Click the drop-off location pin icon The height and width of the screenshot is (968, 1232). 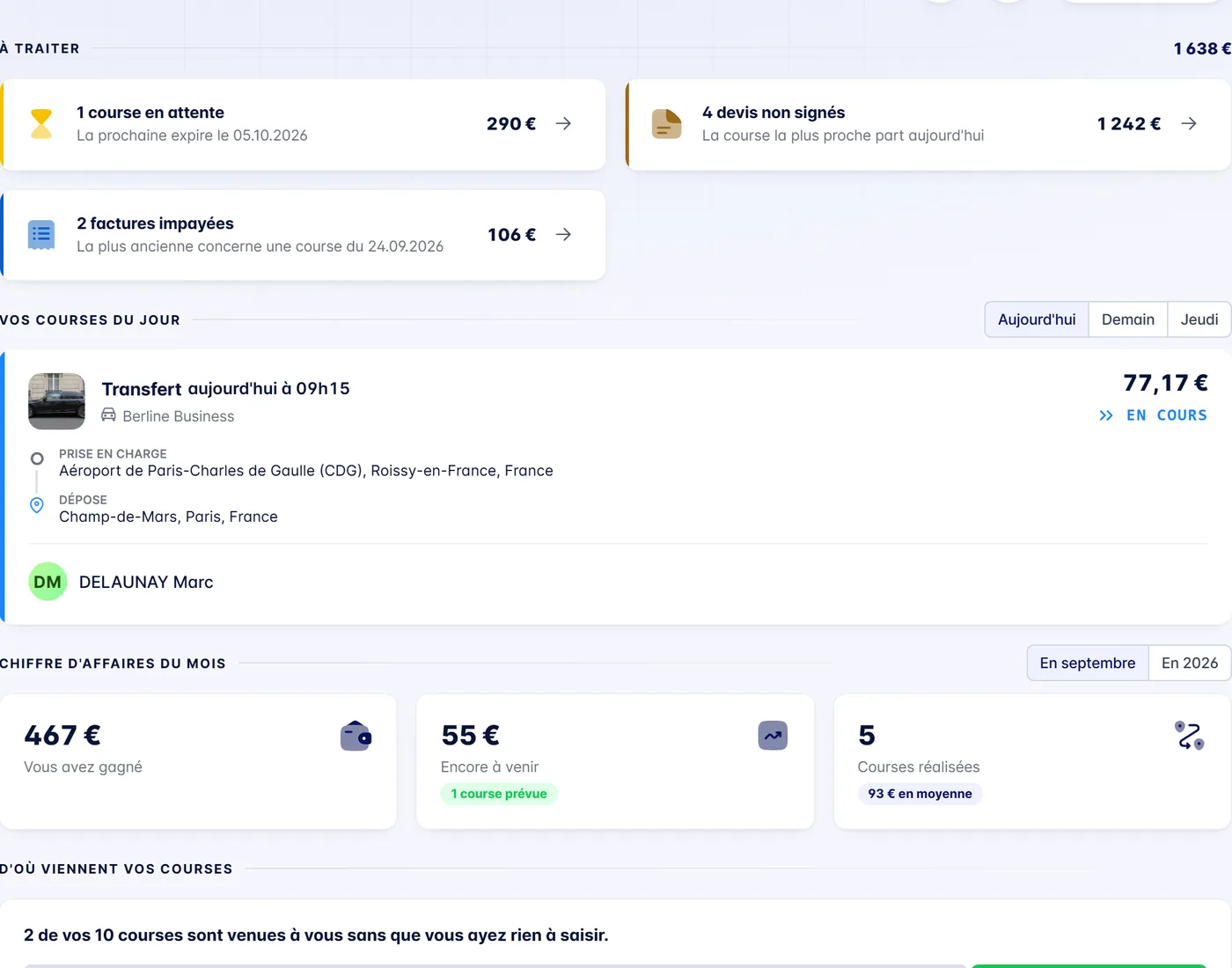point(37,505)
